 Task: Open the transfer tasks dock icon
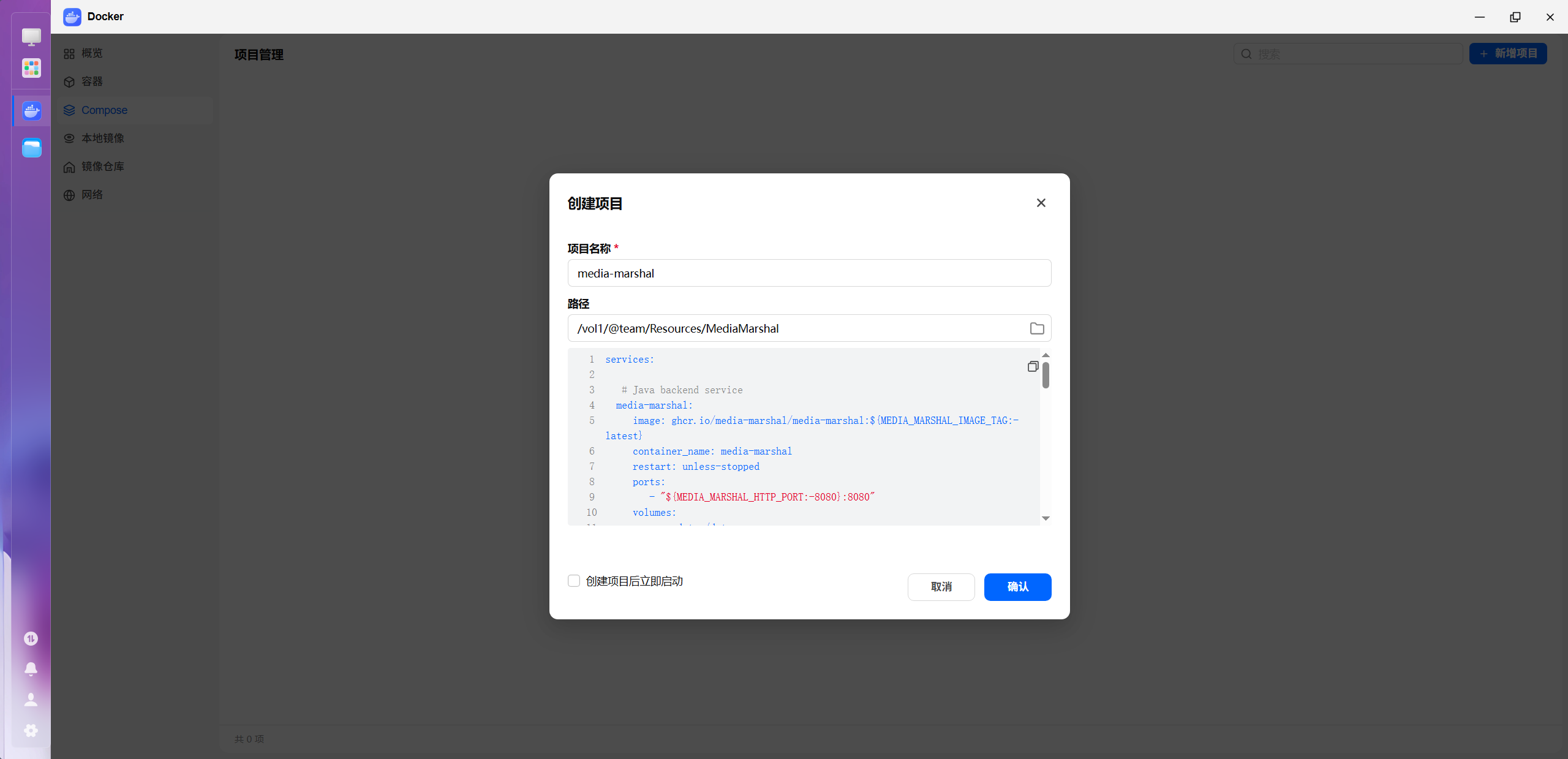pos(31,638)
